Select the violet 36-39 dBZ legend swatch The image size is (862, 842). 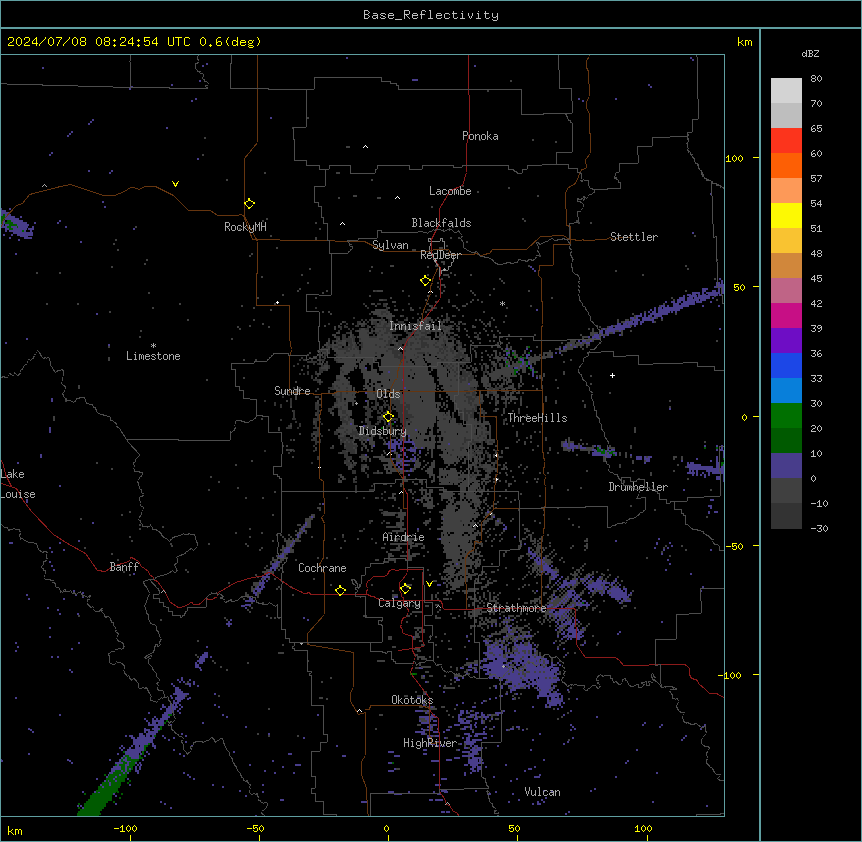pyautogui.click(x=786, y=341)
